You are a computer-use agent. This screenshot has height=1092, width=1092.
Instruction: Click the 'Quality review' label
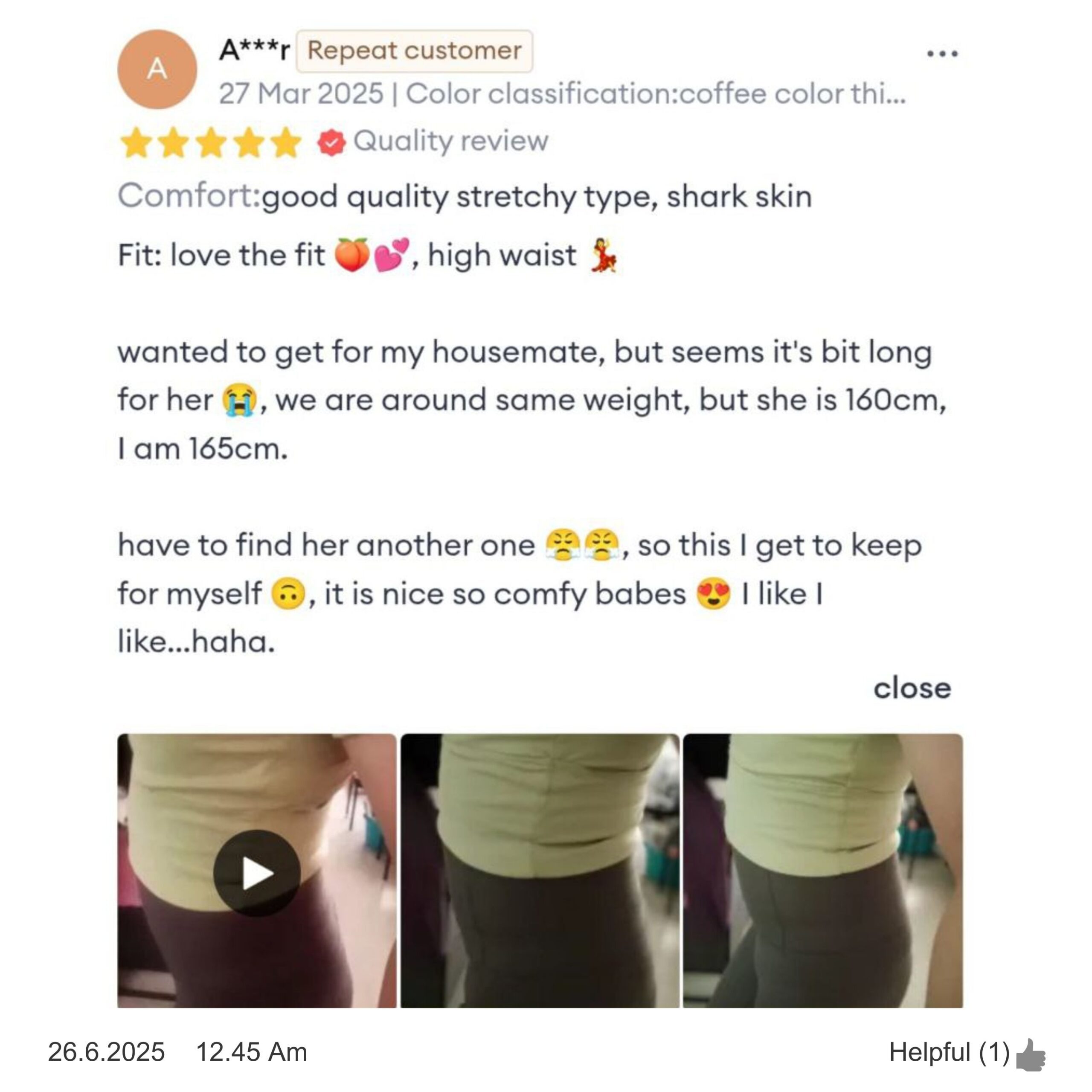point(450,141)
